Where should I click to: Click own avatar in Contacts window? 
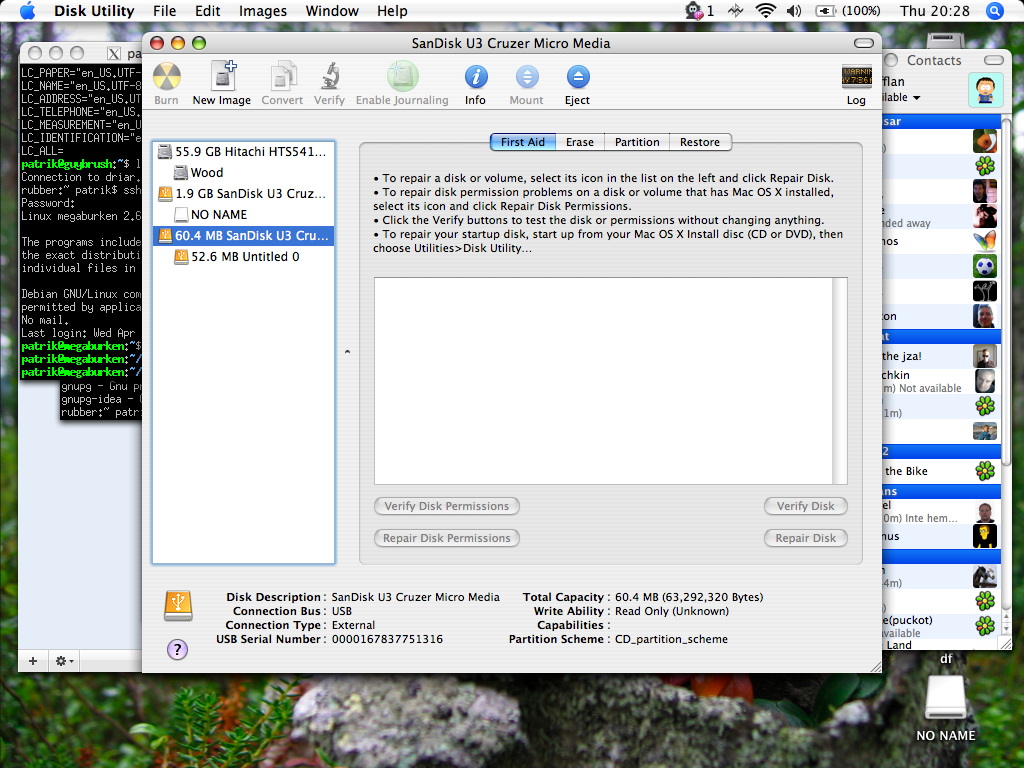[x=985, y=89]
